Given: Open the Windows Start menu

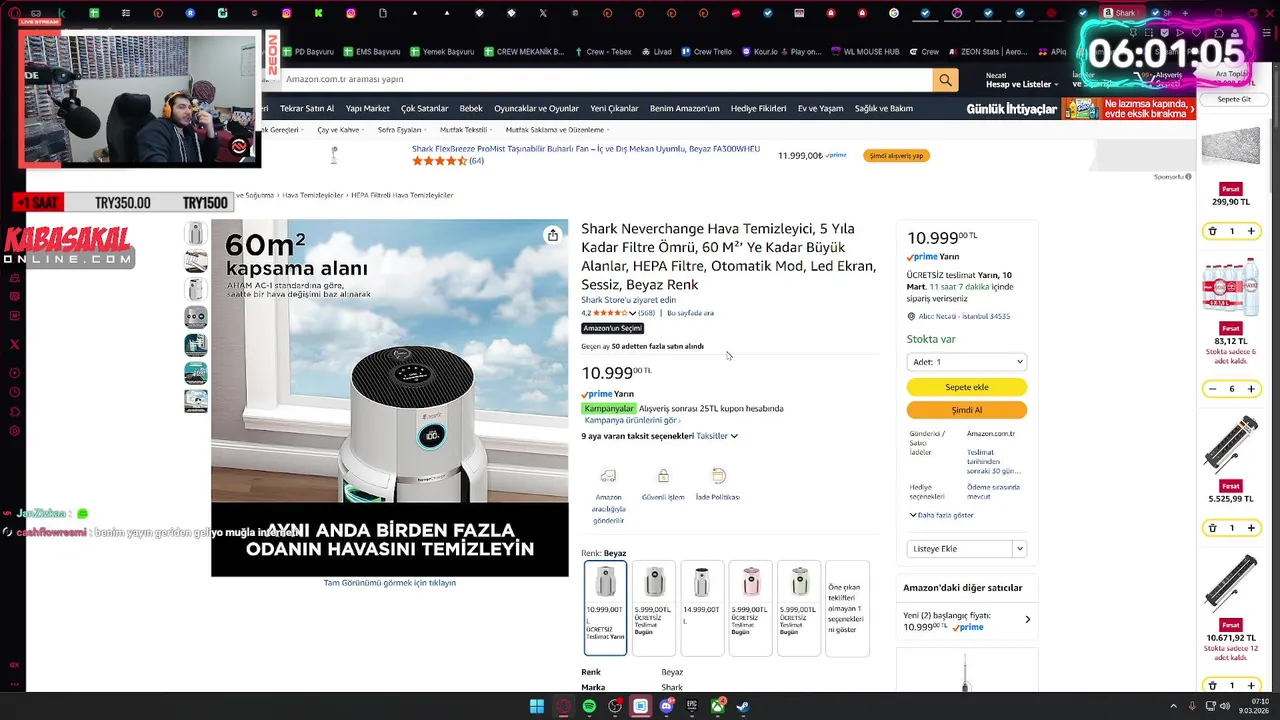Looking at the screenshot, I should coord(537,706).
